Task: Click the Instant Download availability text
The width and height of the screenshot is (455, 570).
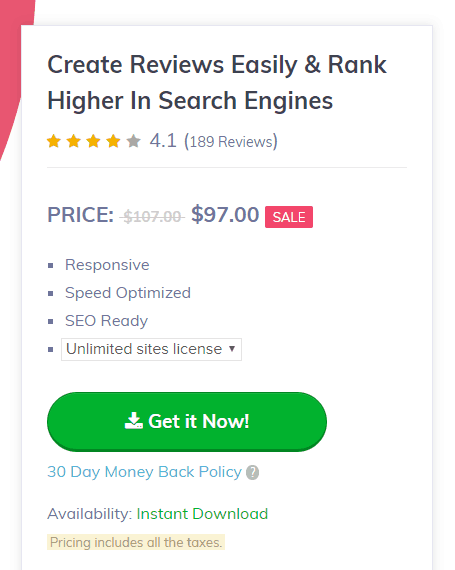Action: (202, 514)
